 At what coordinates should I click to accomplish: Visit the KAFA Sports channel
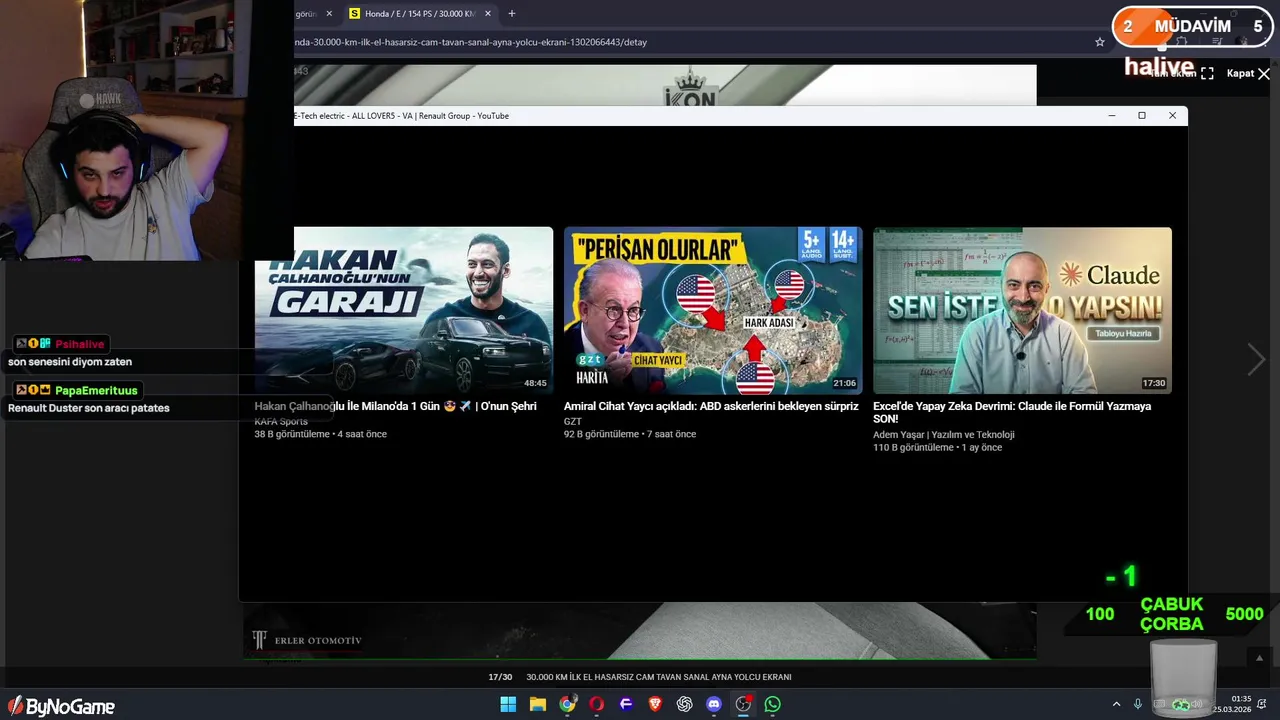[x=281, y=421]
